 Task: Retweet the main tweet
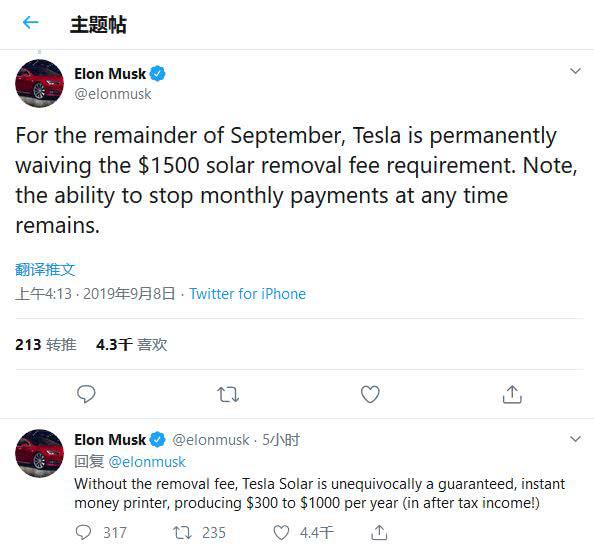pyautogui.click(x=228, y=395)
